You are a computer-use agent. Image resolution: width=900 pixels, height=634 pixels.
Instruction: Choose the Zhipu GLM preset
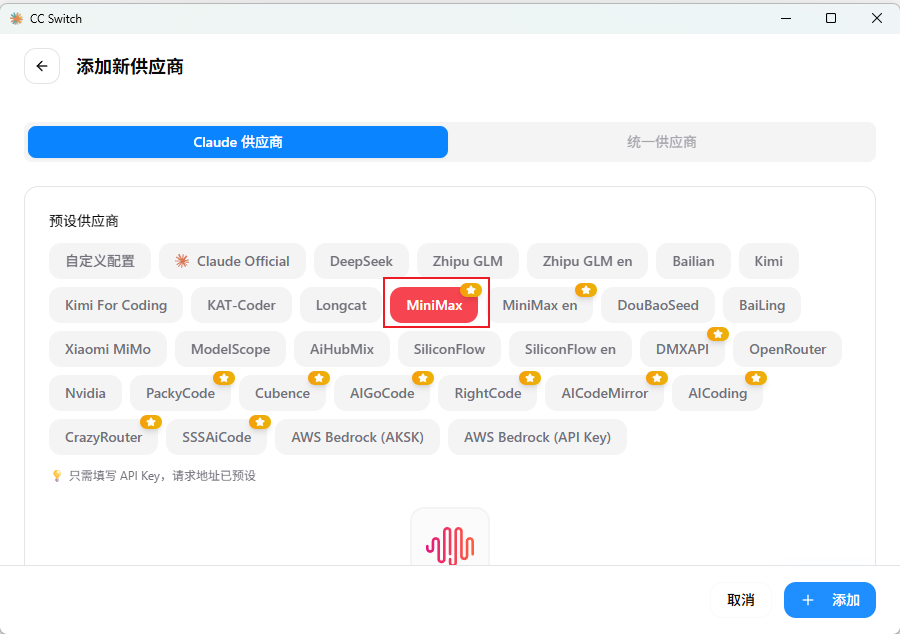tap(468, 261)
